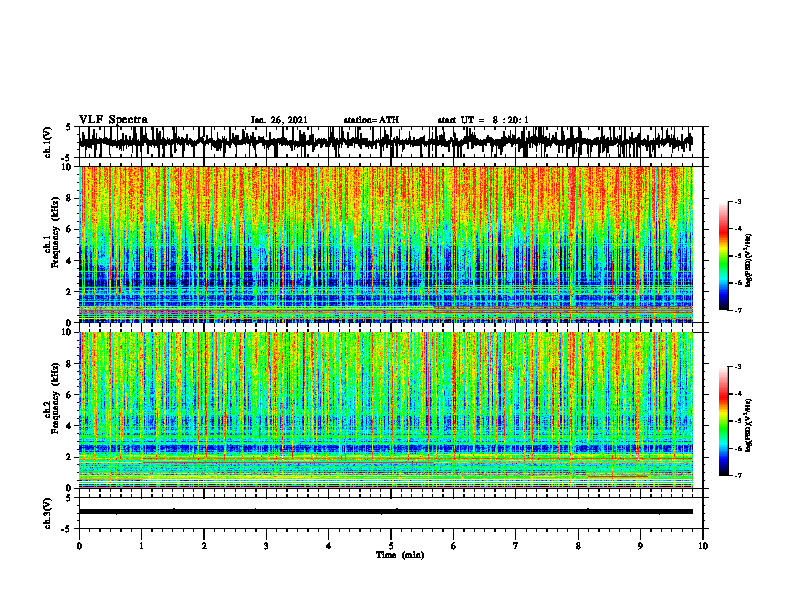
Task: Click the "5" tick on Time axis
Action: pyautogui.click(x=391, y=546)
